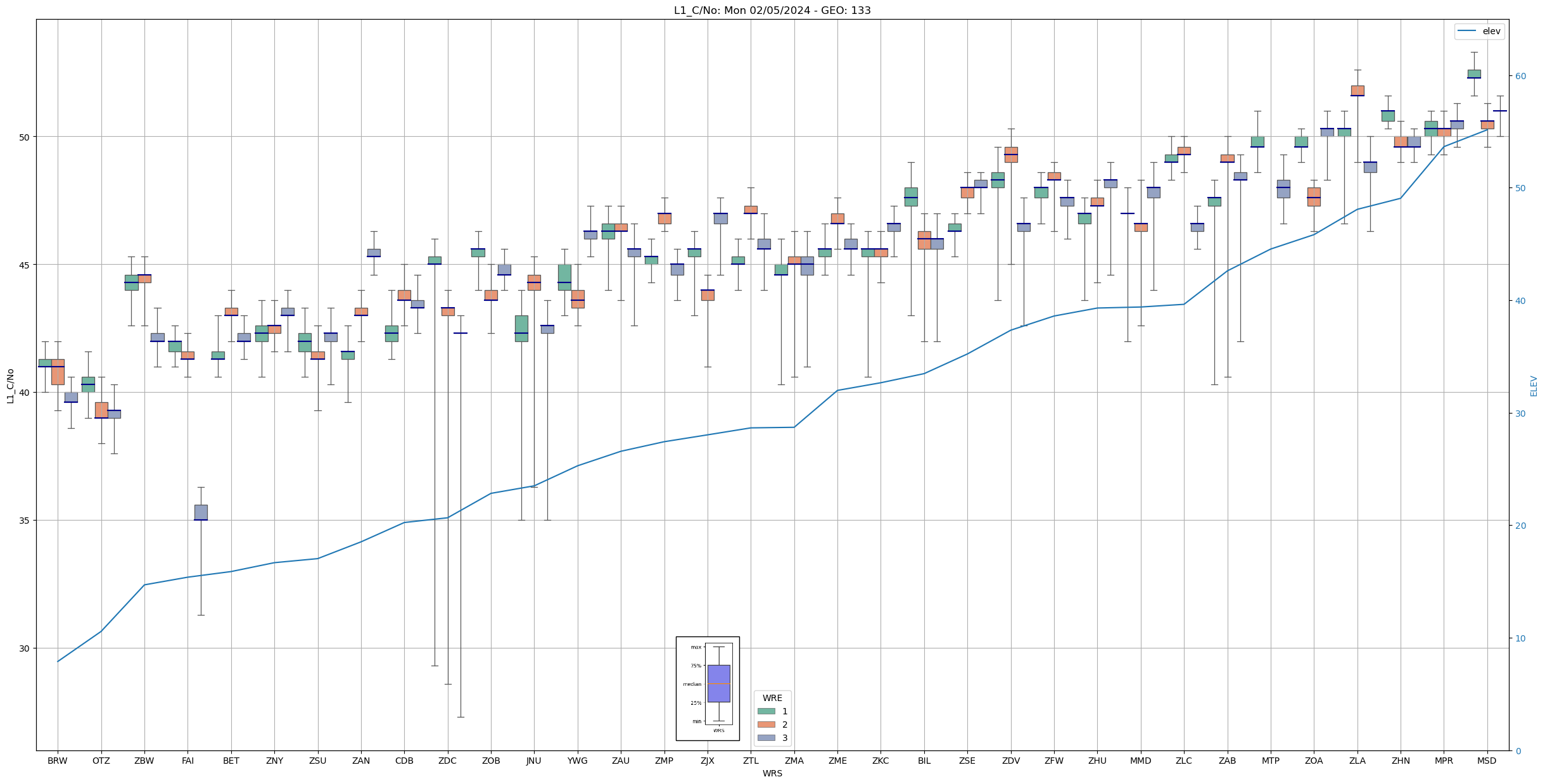This screenshot has height=784, width=1545.
Task: Click the ZDV station label
Action: pos(1011,761)
